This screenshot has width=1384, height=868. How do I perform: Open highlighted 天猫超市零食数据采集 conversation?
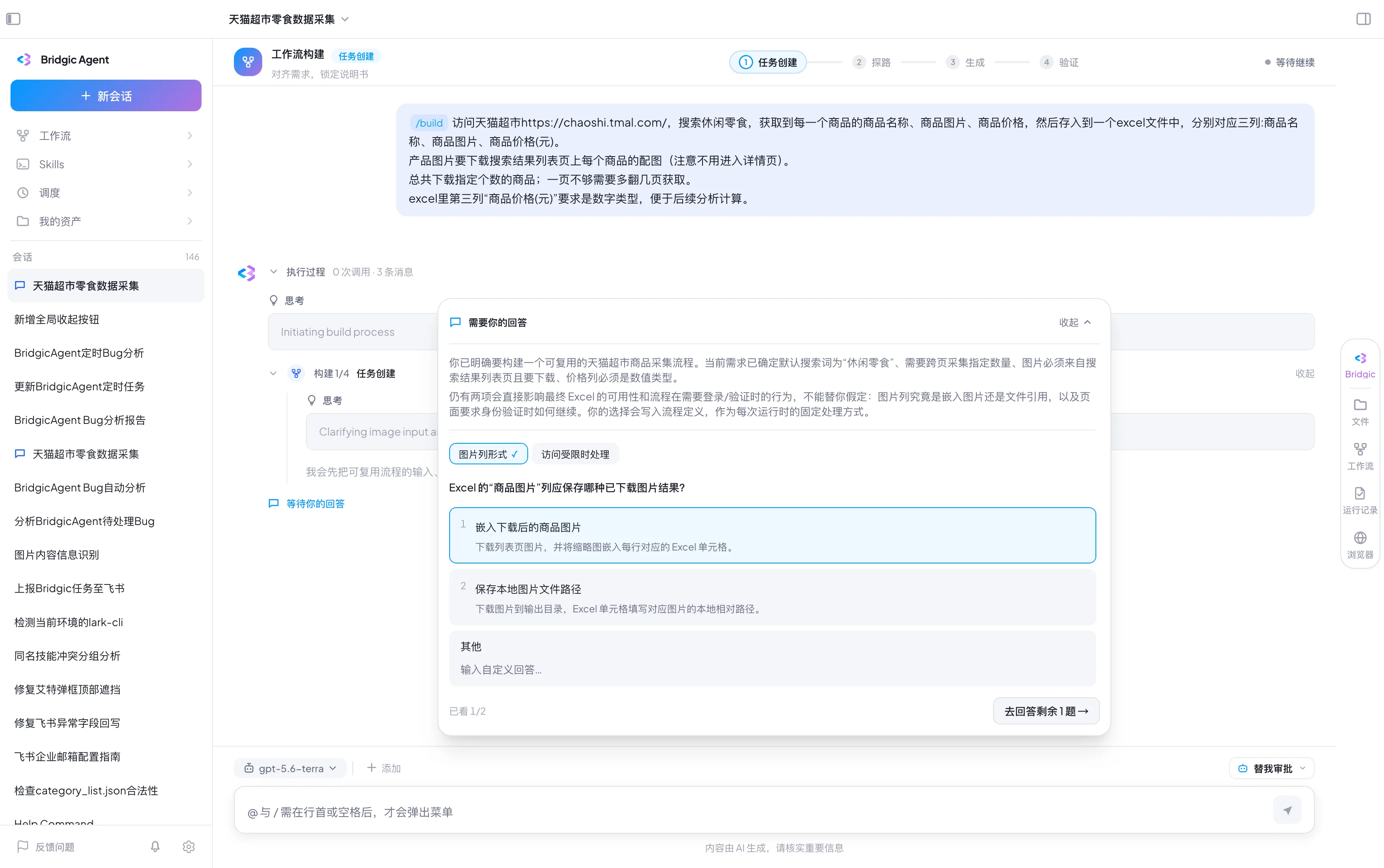[x=106, y=286]
